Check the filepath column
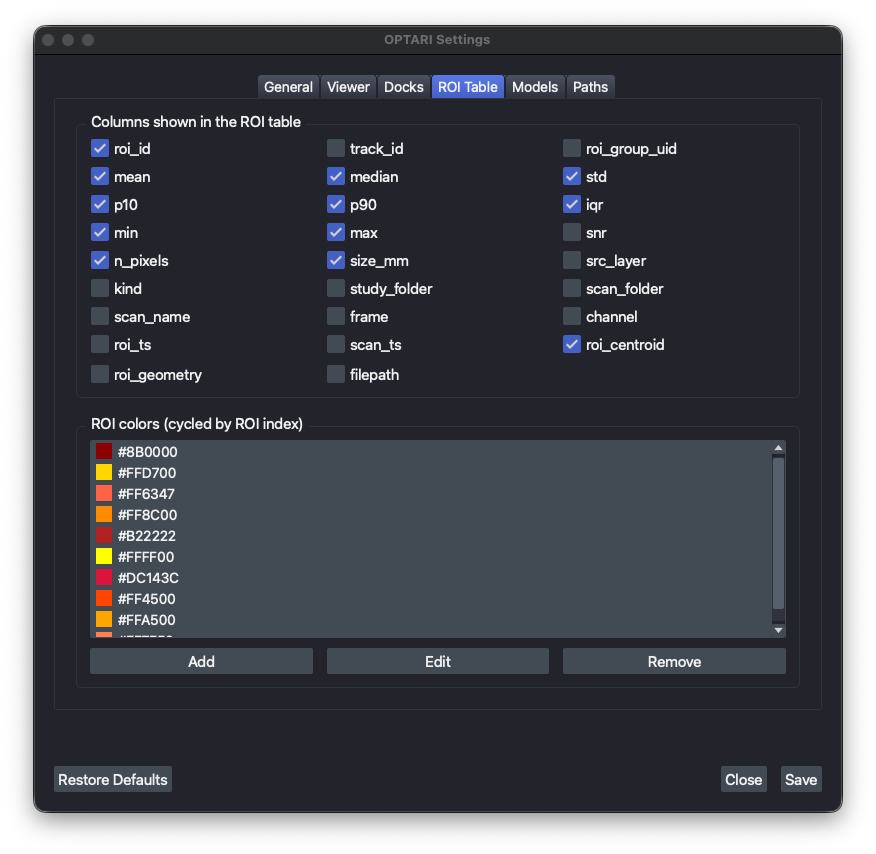This screenshot has height=854, width=876. click(x=336, y=374)
